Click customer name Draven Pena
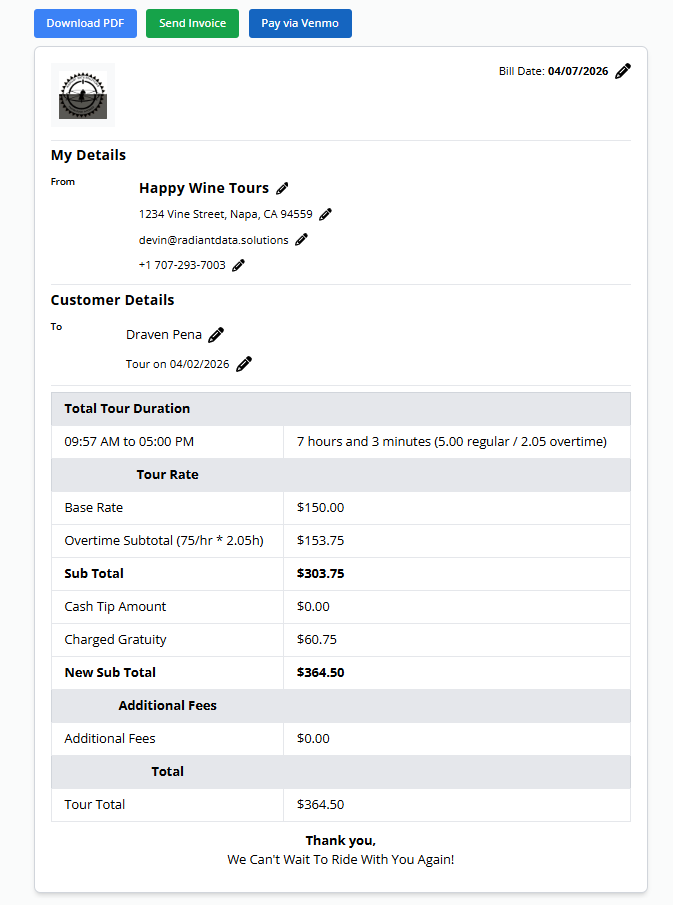The width and height of the screenshot is (673, 905). tap(164, 335)
